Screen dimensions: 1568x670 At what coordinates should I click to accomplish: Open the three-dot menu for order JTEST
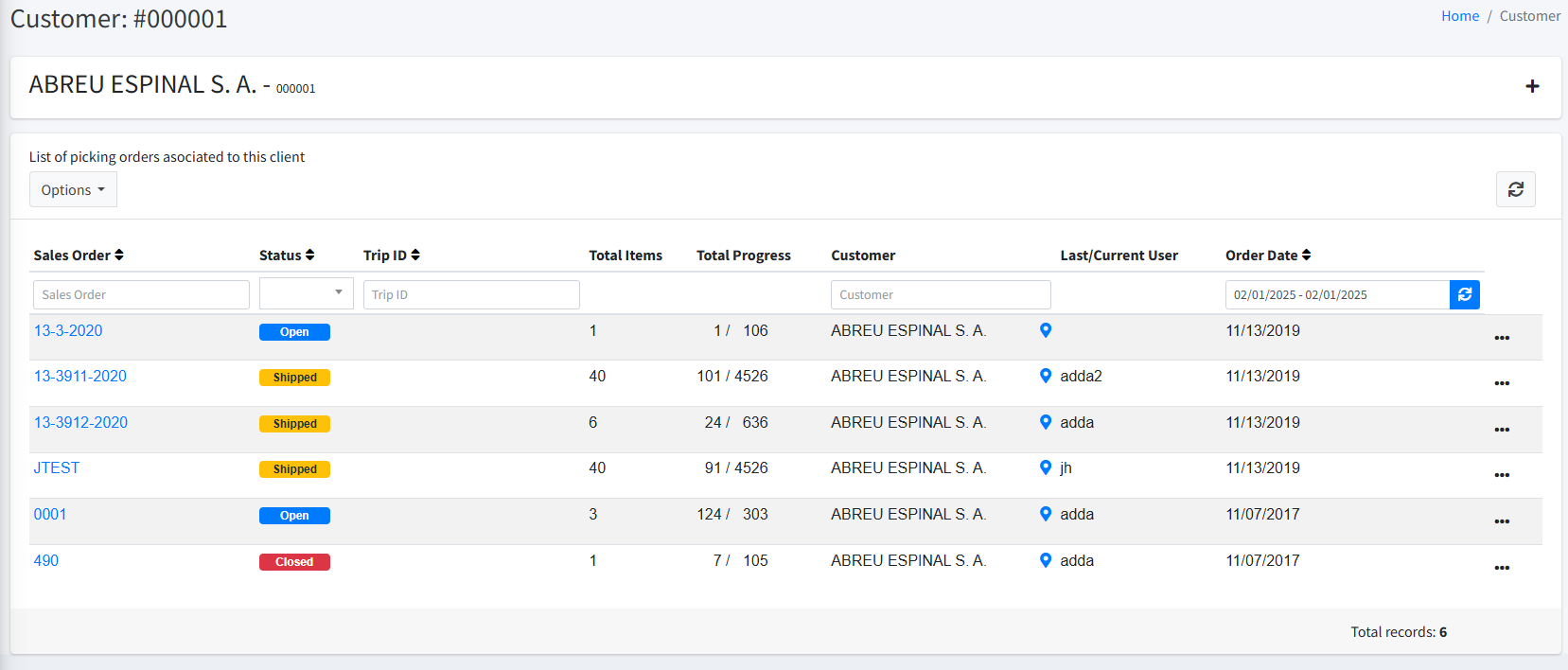[1501, 475]
